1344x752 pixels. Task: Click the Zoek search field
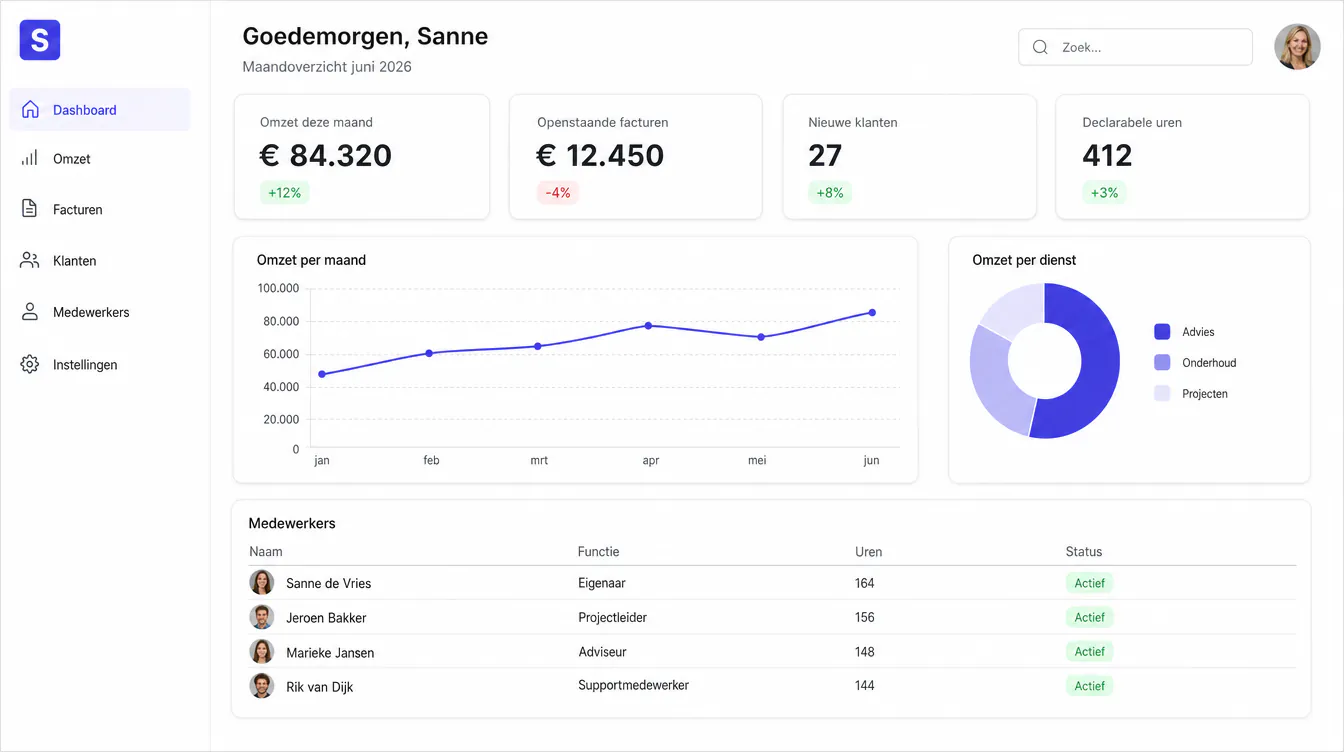(1135, 47)
